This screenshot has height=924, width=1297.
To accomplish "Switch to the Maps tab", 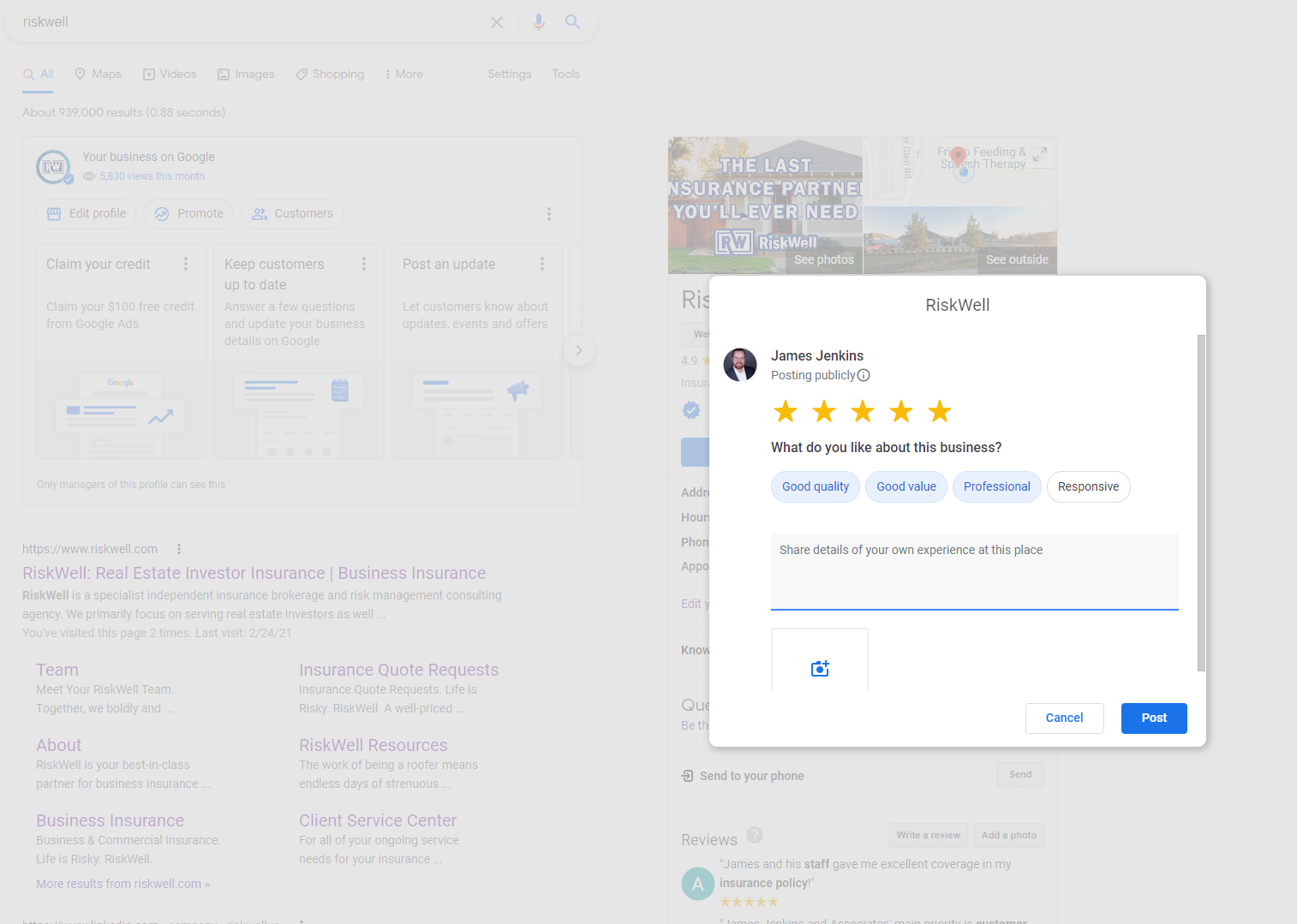I will pos(98,75).
